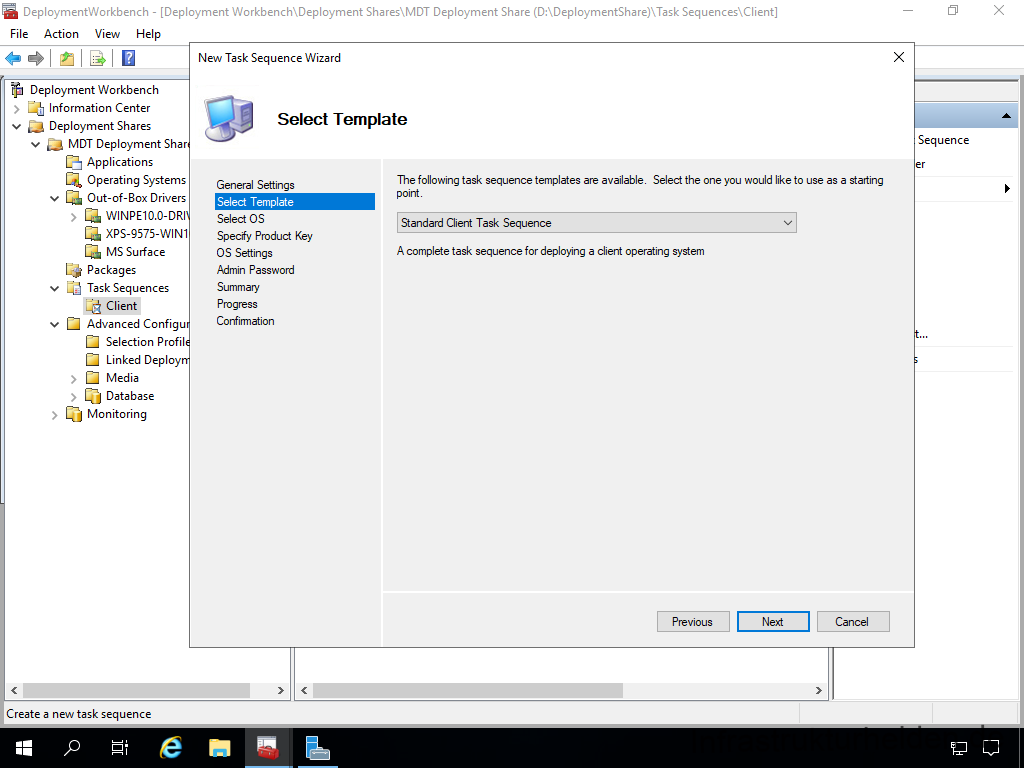Click the Monitoring folder icon
This screenshot has height=768, width=1024.
[x=74, y=414]
